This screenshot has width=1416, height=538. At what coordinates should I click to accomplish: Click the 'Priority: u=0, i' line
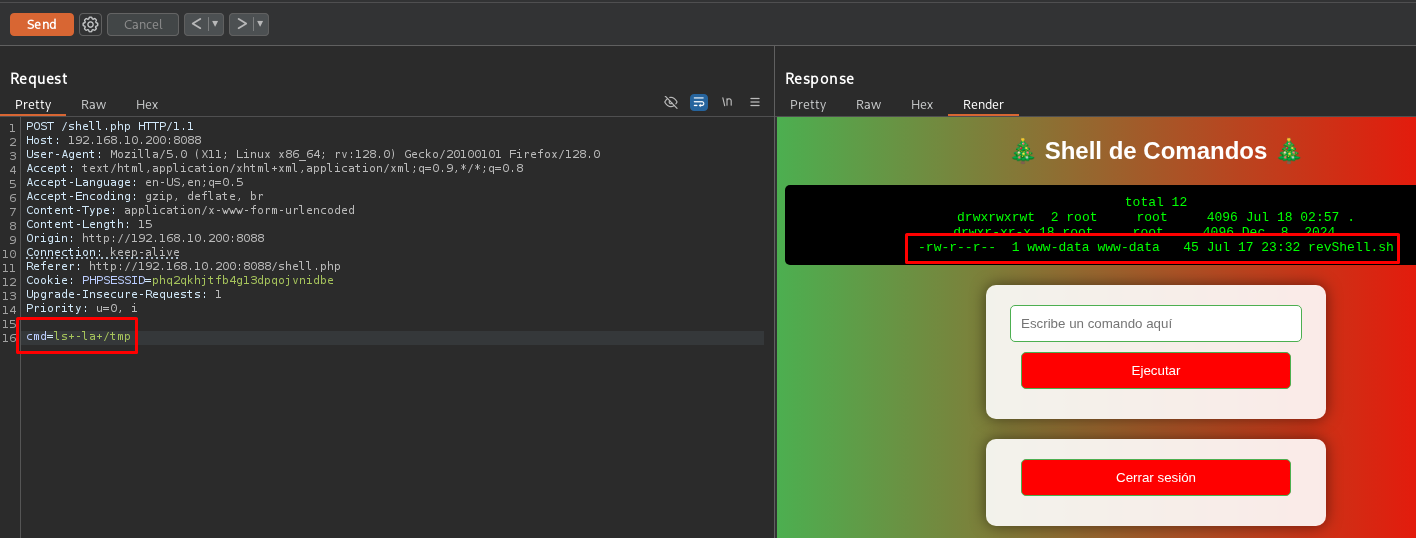[82, 308]
